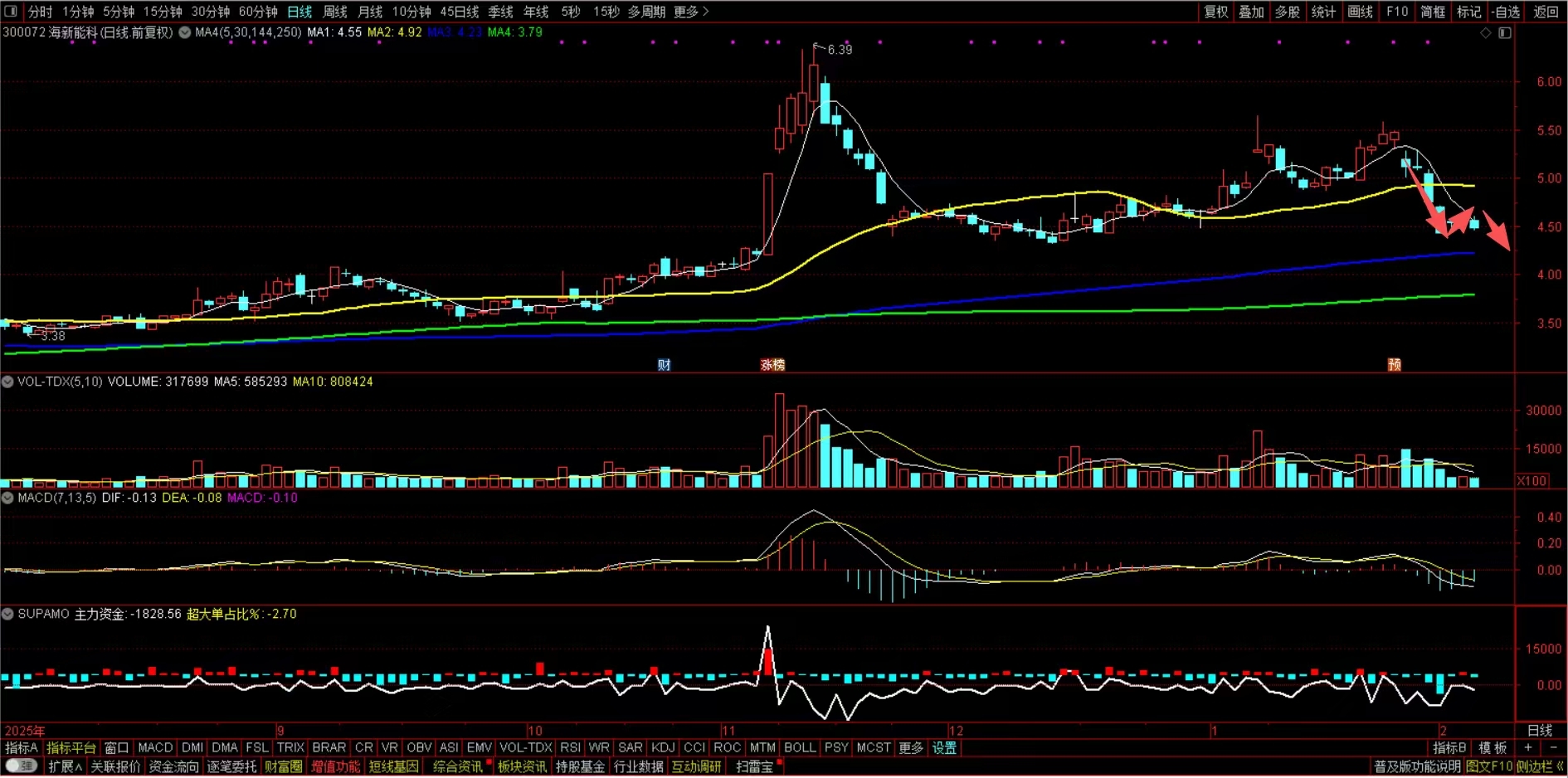Screen dimensions: 1568x778
Task: Switch to 分时 intraday tab
Action: 40,12
